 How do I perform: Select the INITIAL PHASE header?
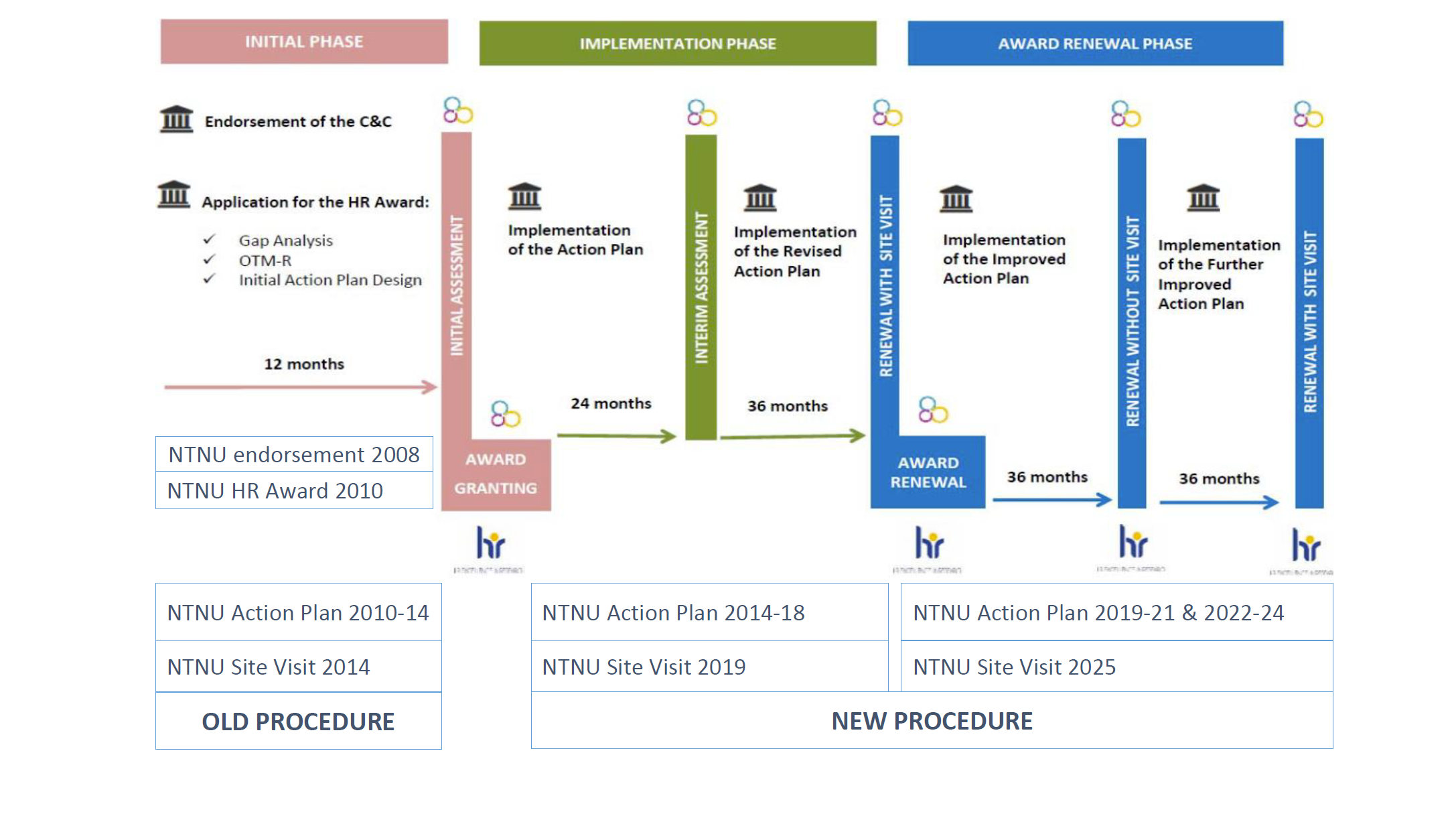(304, 42)
